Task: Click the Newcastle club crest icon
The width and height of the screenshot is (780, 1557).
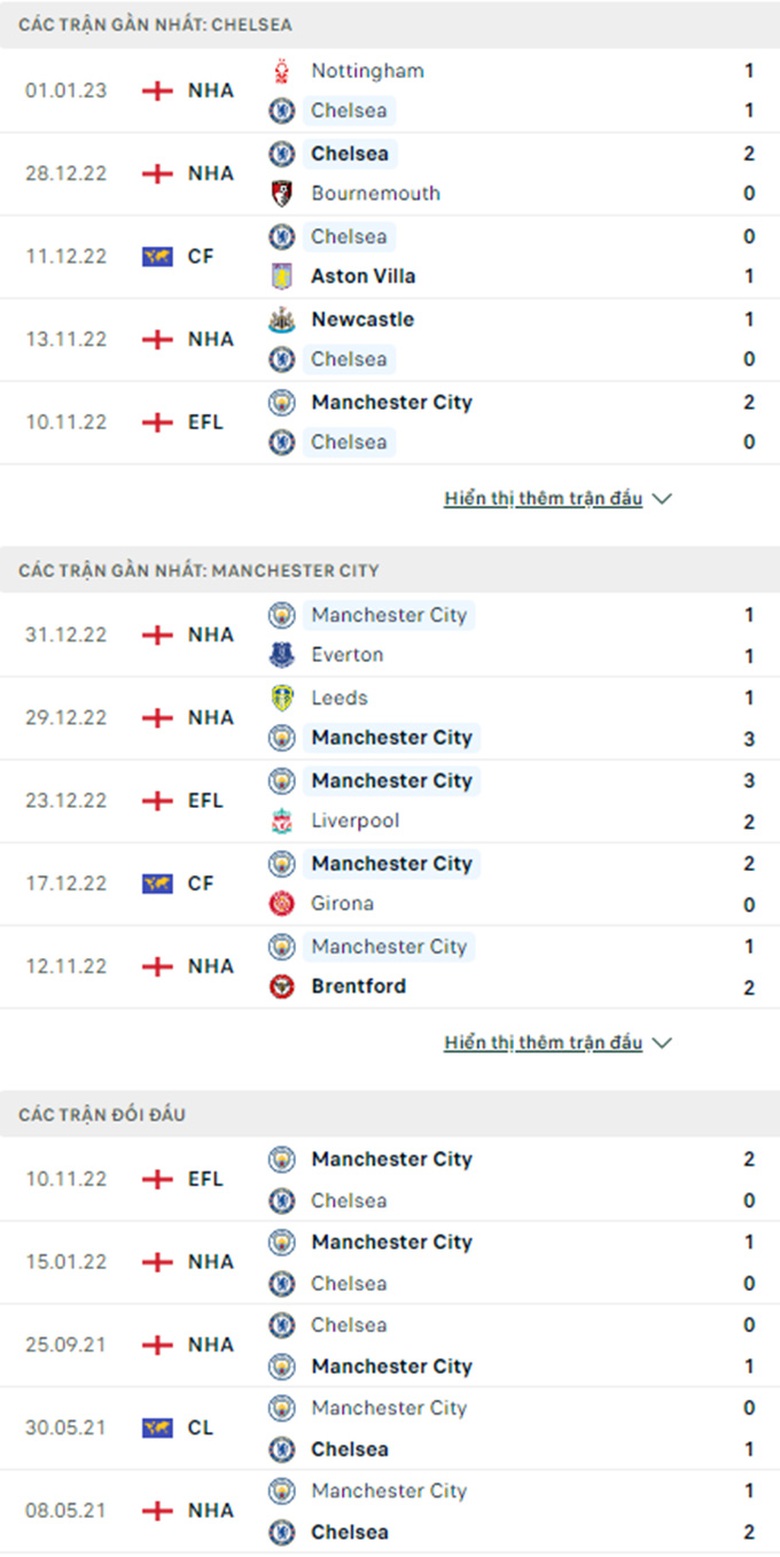Action: pos(283,320)
